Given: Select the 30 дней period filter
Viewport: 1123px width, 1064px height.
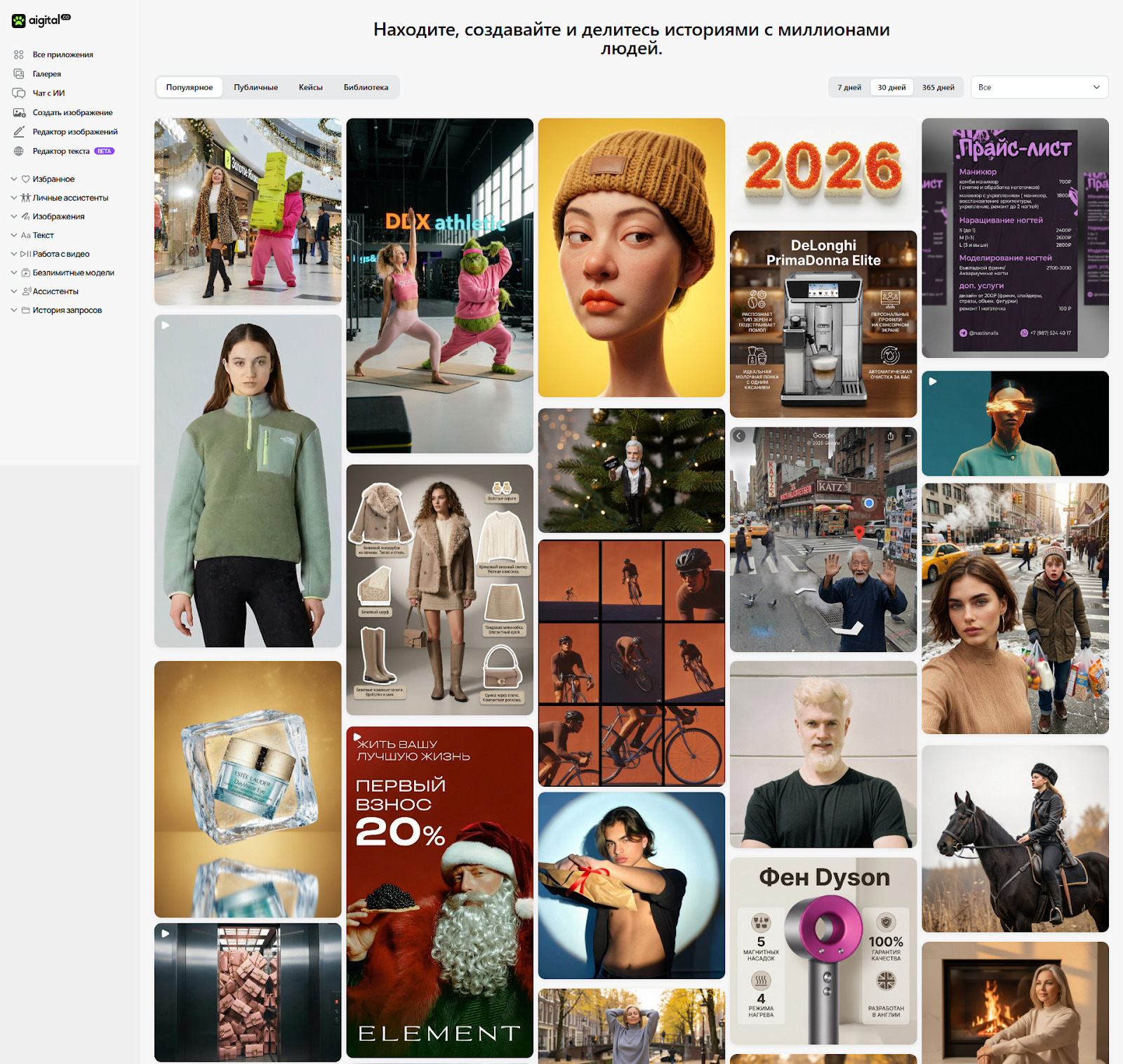Looking at the screenshot, I should click(x=891, y=88).
